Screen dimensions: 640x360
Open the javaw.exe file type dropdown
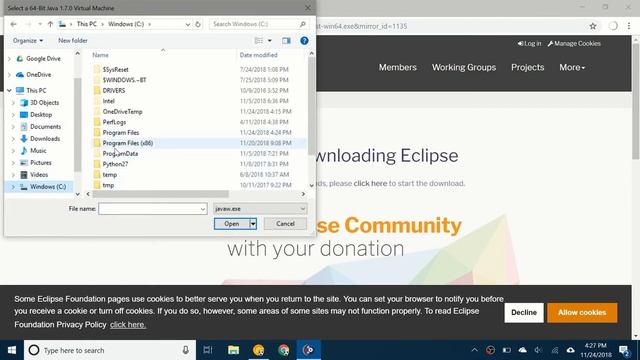click(x=260, y=209)
